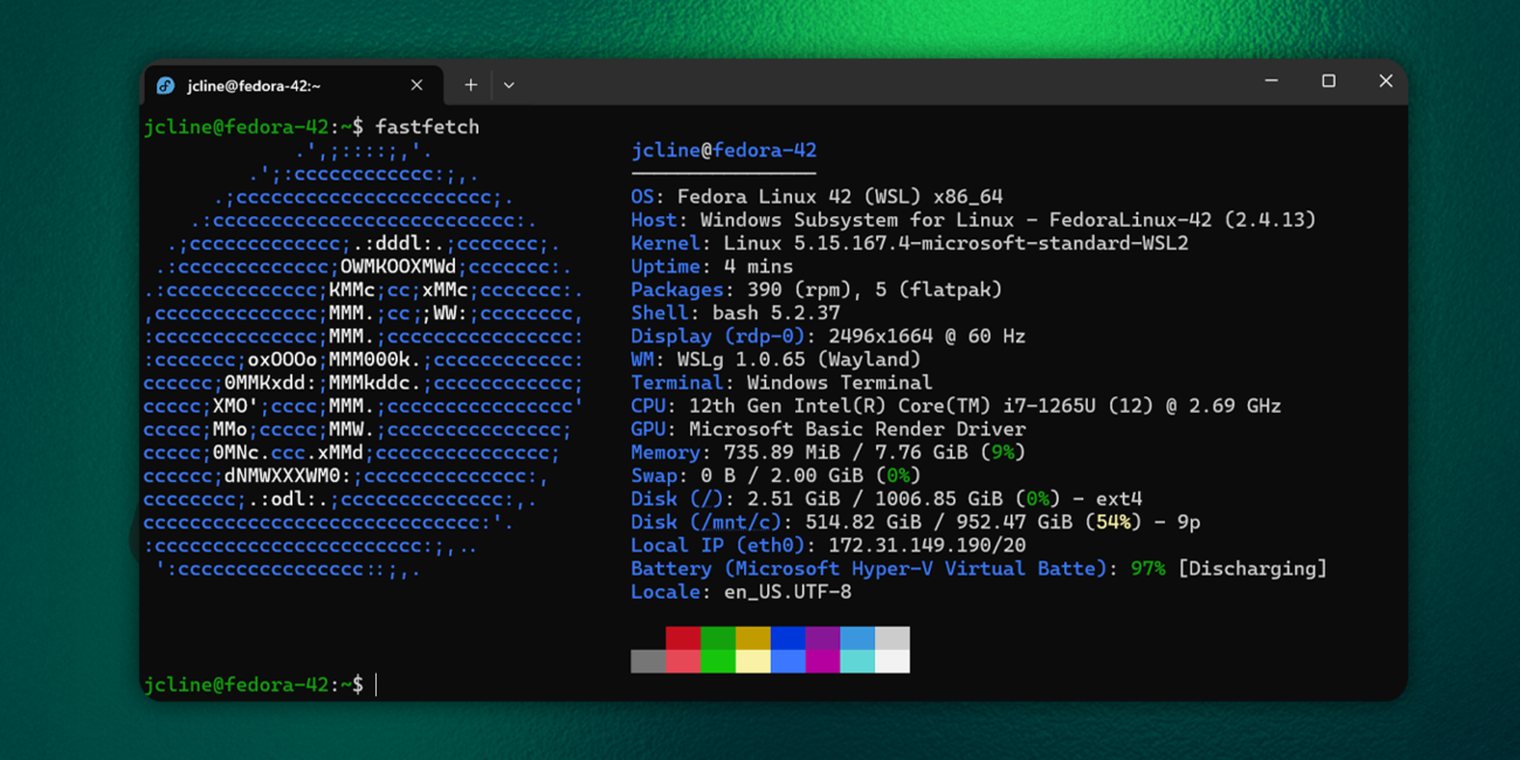Click the jcline@fedora-42 header in fastfetch output
This screenshot has height=760, width=1520.
click(x=723, y=150)
